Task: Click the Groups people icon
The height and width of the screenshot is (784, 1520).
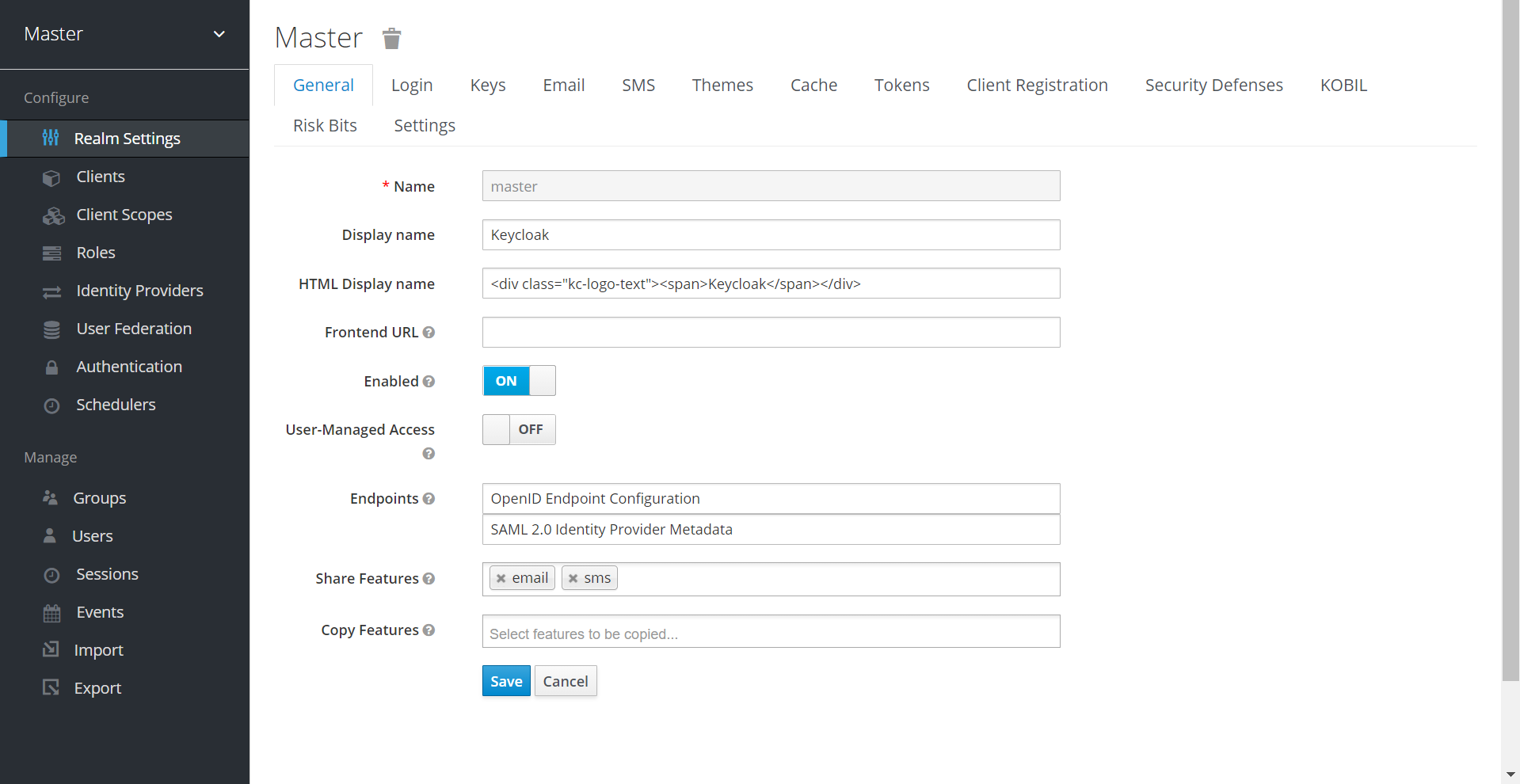Action: click(x=50, y=498)
